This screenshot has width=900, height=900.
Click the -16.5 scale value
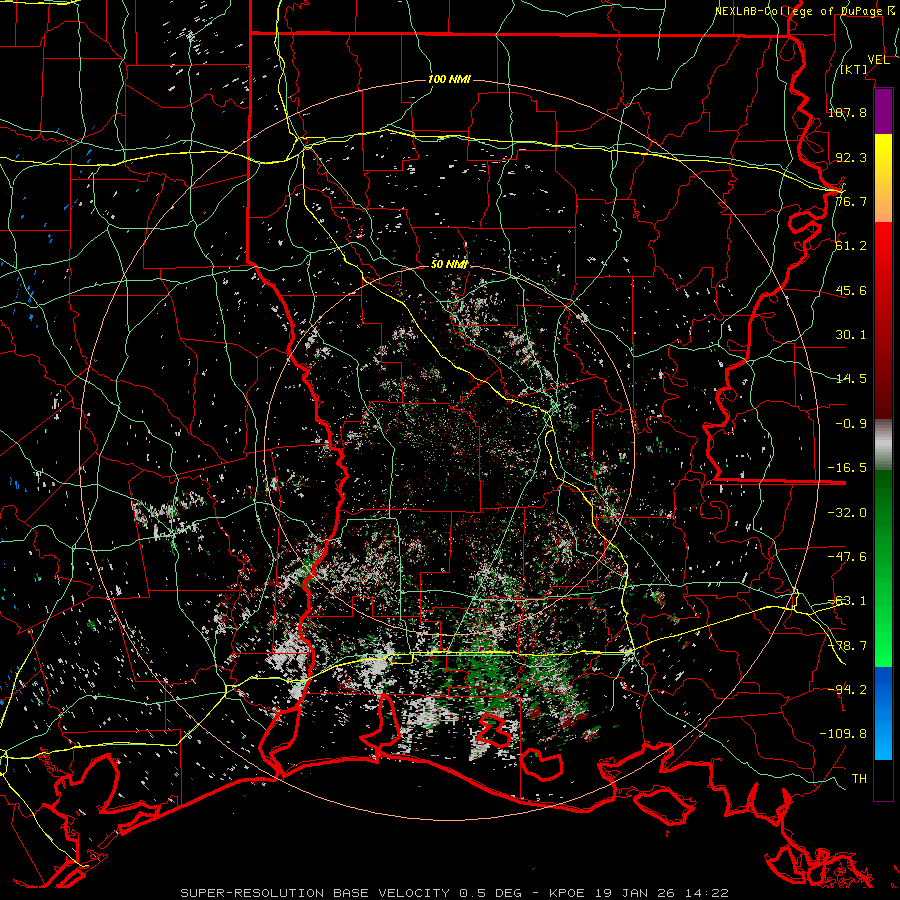point(847,468)
